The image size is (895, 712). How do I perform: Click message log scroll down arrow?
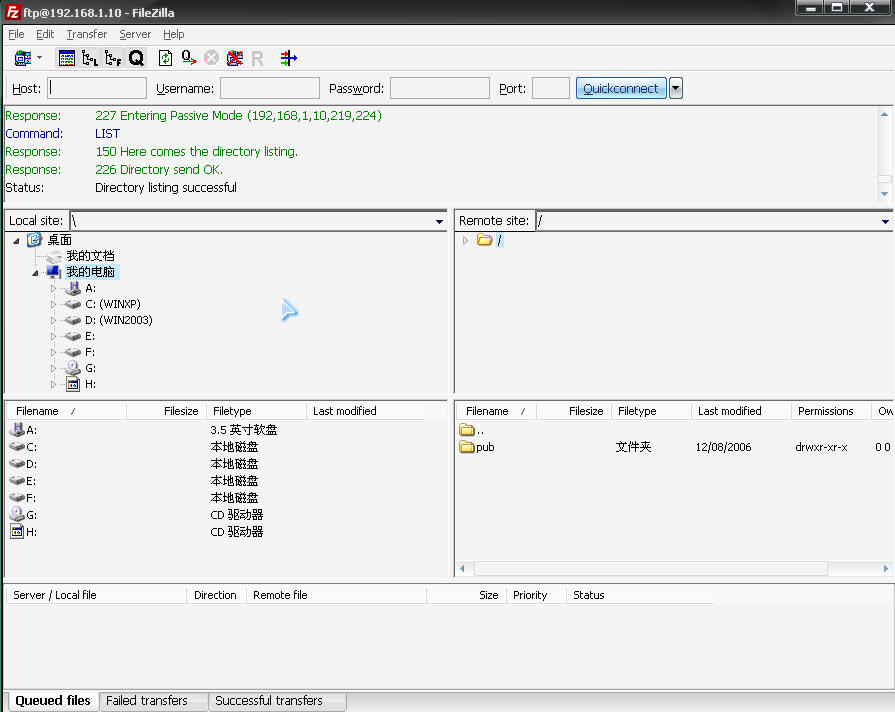click(x=884, y=194)
